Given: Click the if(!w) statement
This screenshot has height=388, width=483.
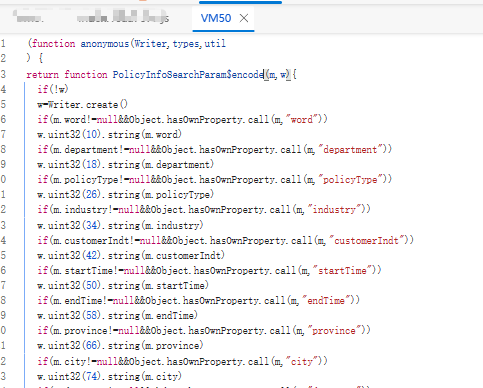Looking at the screenshot, I should pos(53,89).
